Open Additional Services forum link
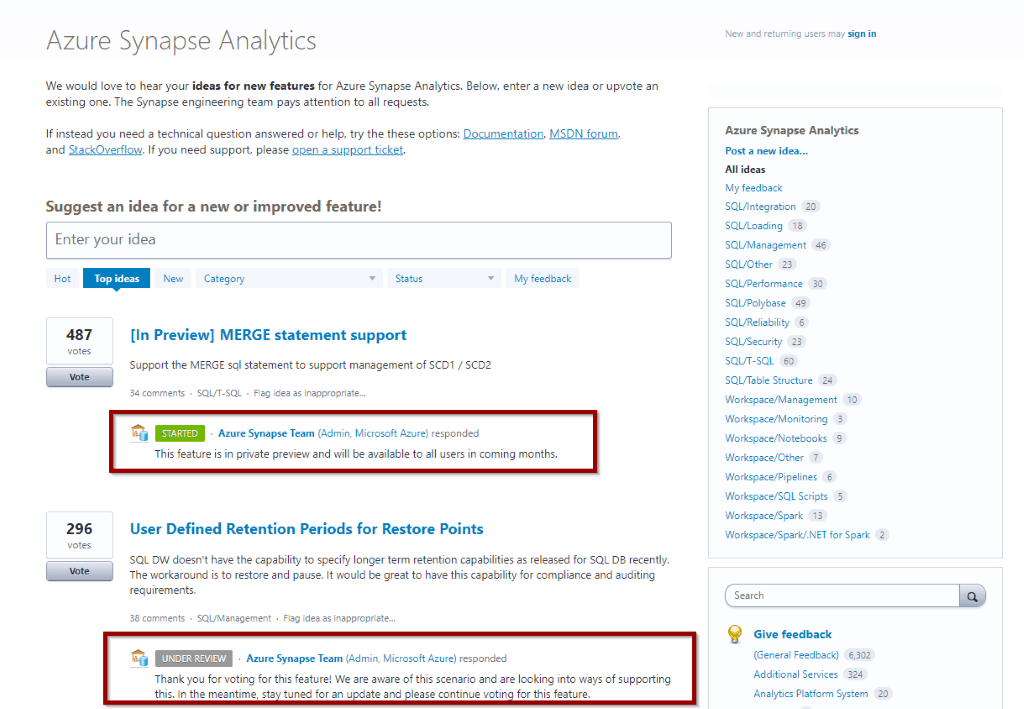The image size is (1024, 709). click(x=795, y=674)
